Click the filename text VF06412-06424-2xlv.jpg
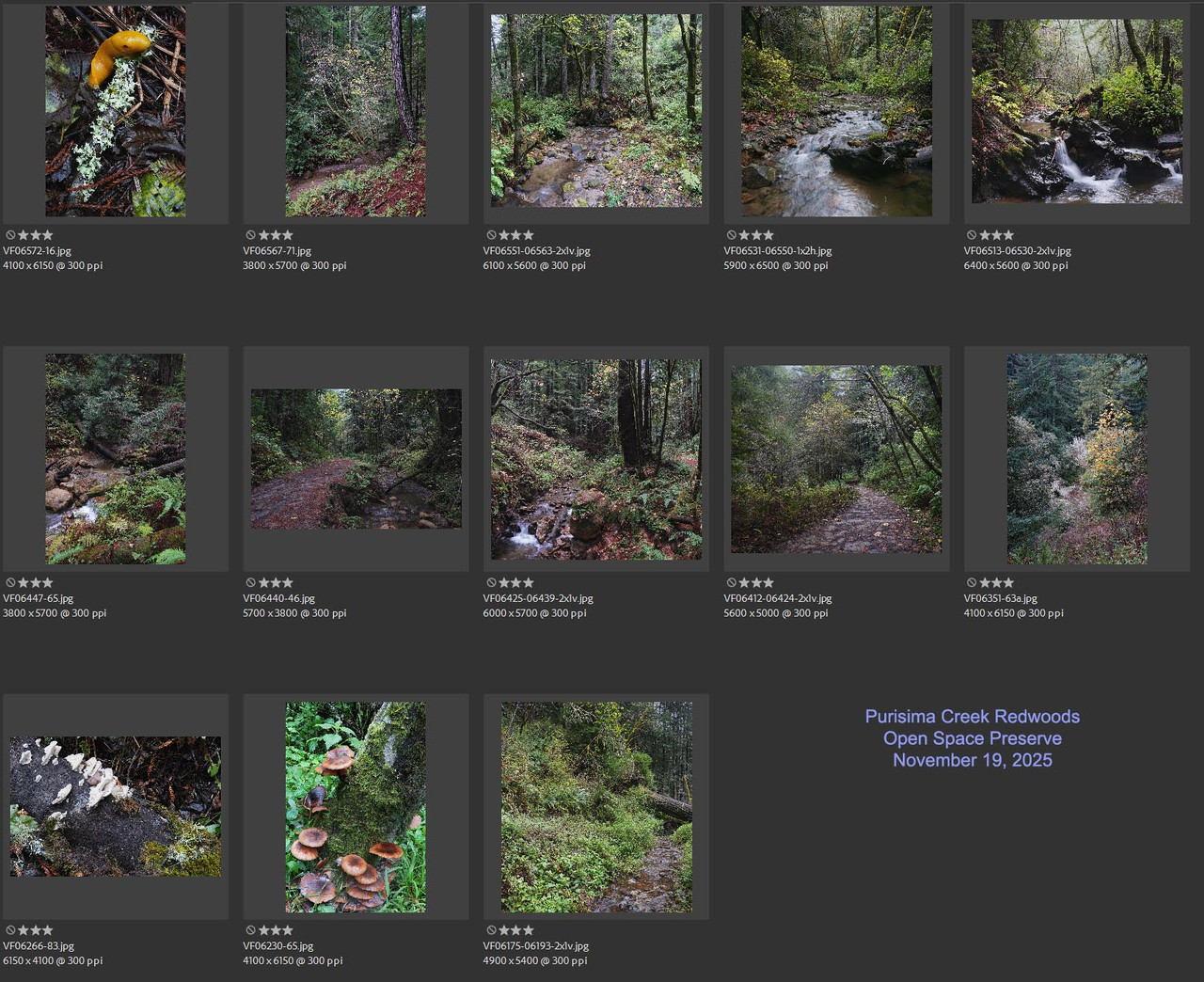This screenshot has width=1204, height=982. click(778, 598)
